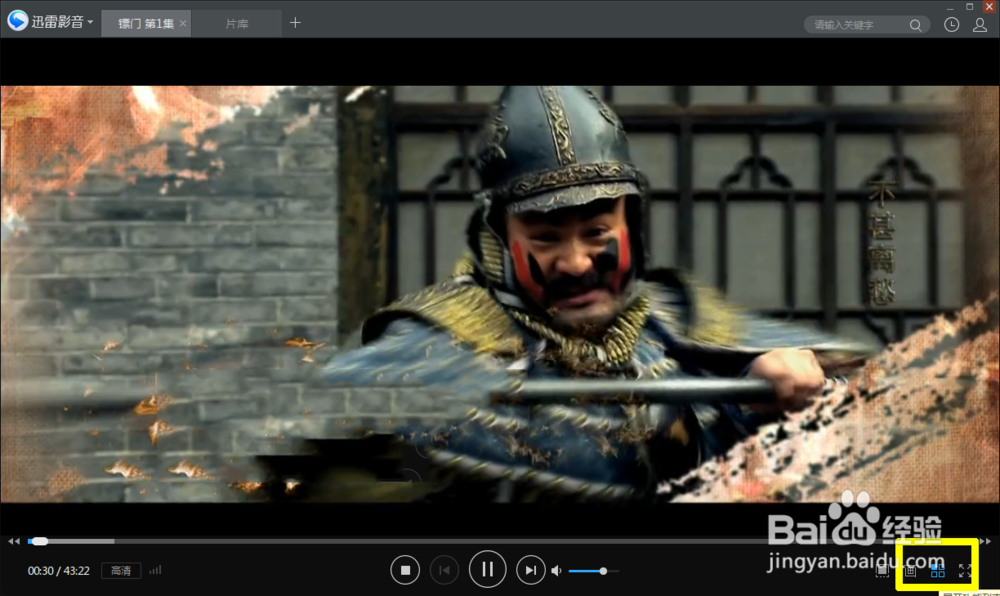Screen dimensions: 1000x596
Task: Stop video playback
Action: pos(405,570)
